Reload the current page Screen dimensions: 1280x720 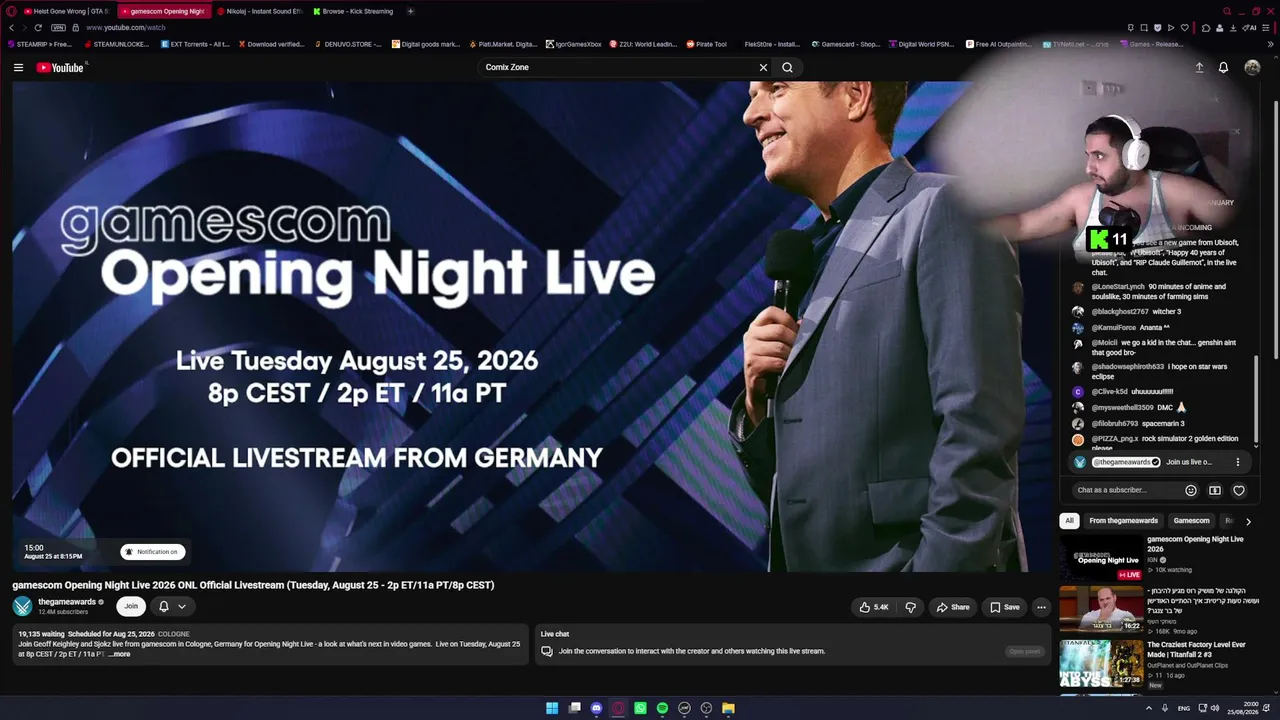point(38,27)
